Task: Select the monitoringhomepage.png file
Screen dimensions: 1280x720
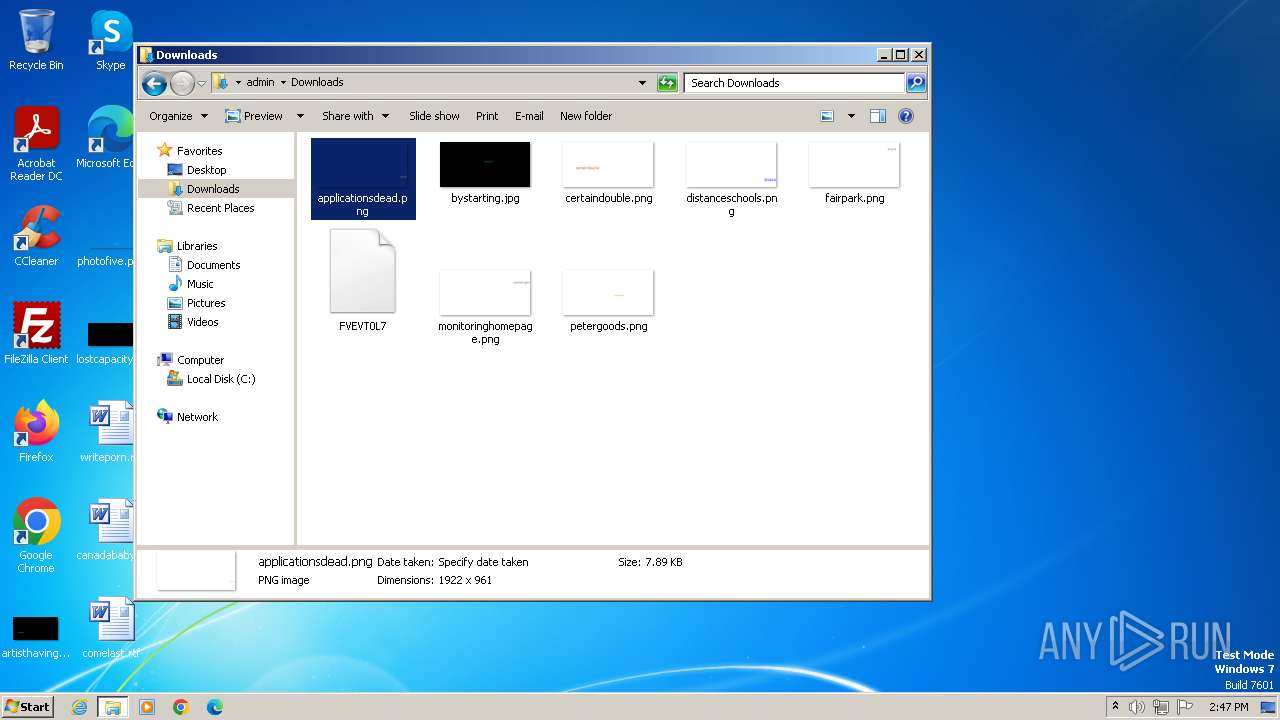Action: (x=485, y=306)
